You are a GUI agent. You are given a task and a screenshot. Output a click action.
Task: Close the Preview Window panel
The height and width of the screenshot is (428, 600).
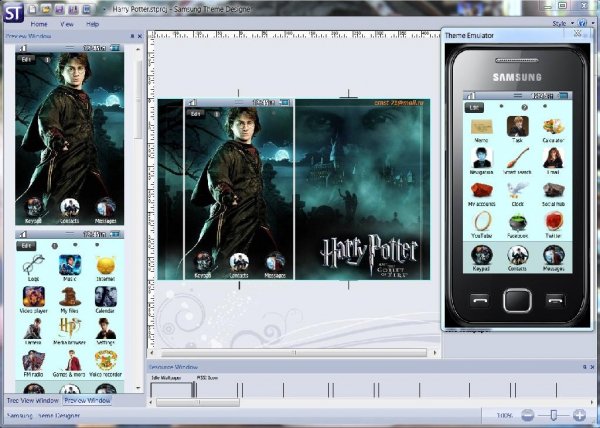click(x=140, y=36)
